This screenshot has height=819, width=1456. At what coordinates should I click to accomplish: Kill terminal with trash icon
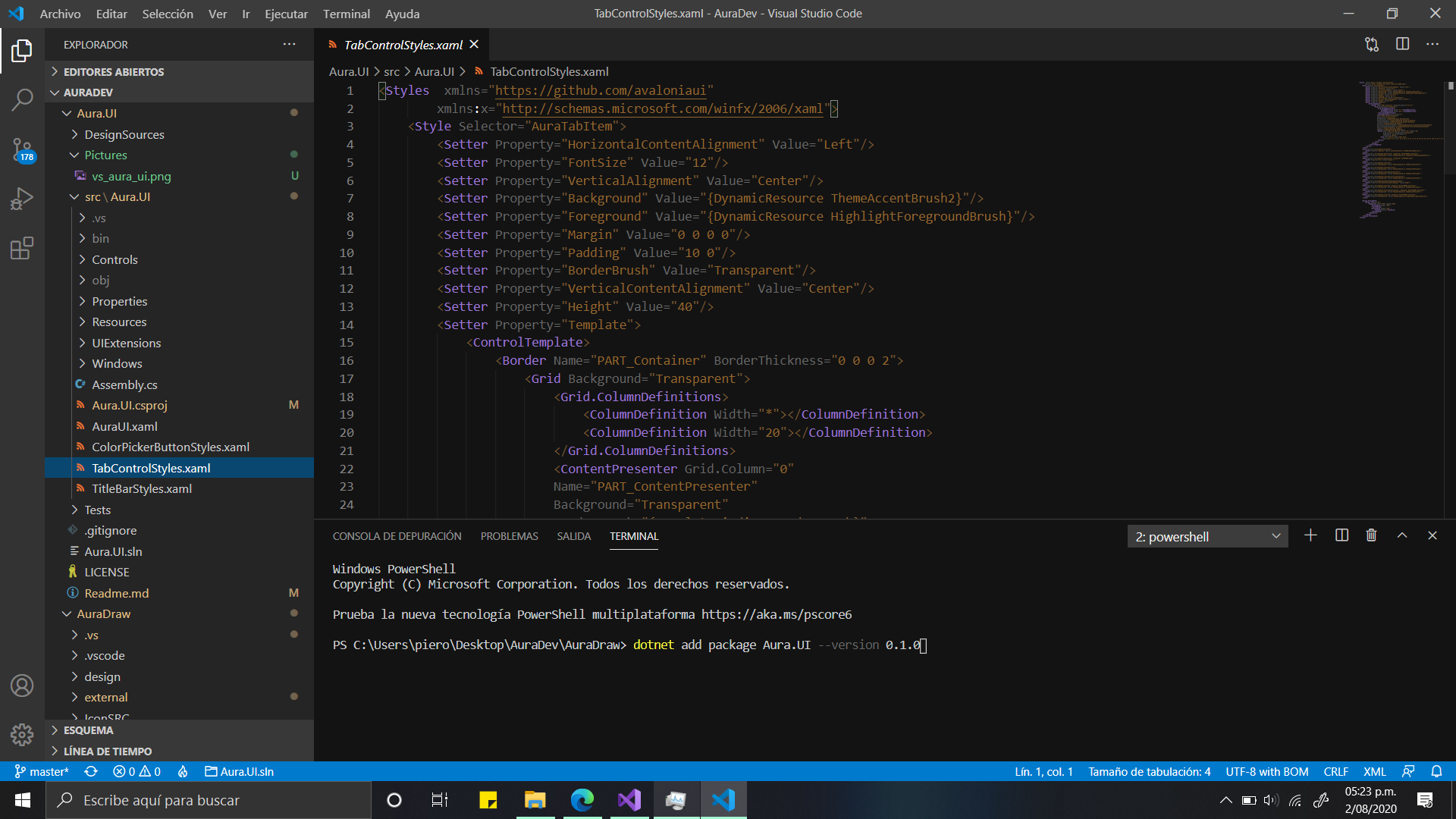1371,535
